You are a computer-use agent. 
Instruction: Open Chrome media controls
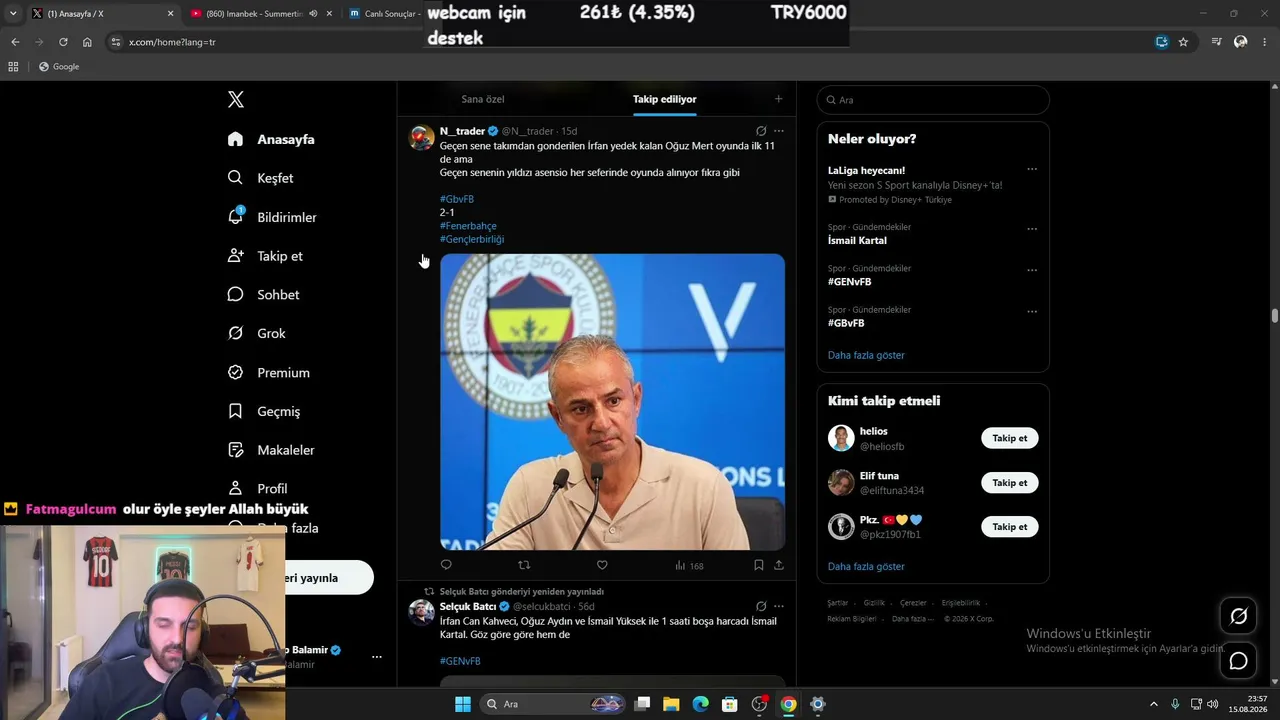pos(1216,42)
